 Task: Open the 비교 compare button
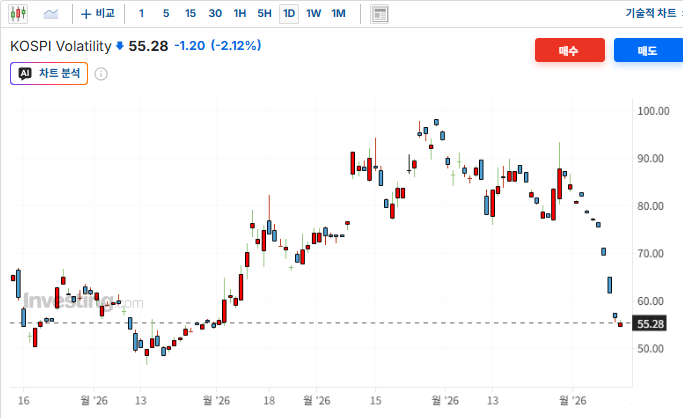(98, 13)
